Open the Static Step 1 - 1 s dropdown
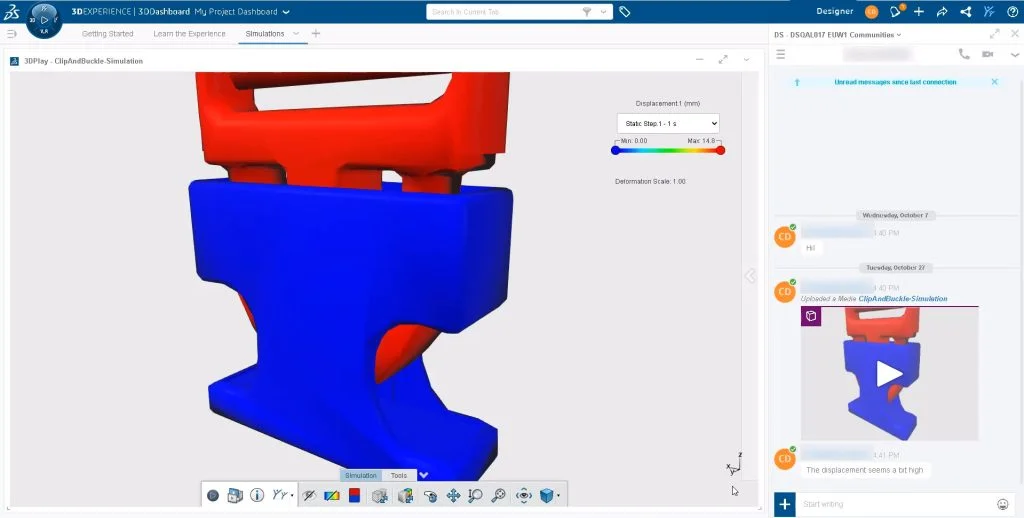 pyautogui.click(x=667, y=123)
